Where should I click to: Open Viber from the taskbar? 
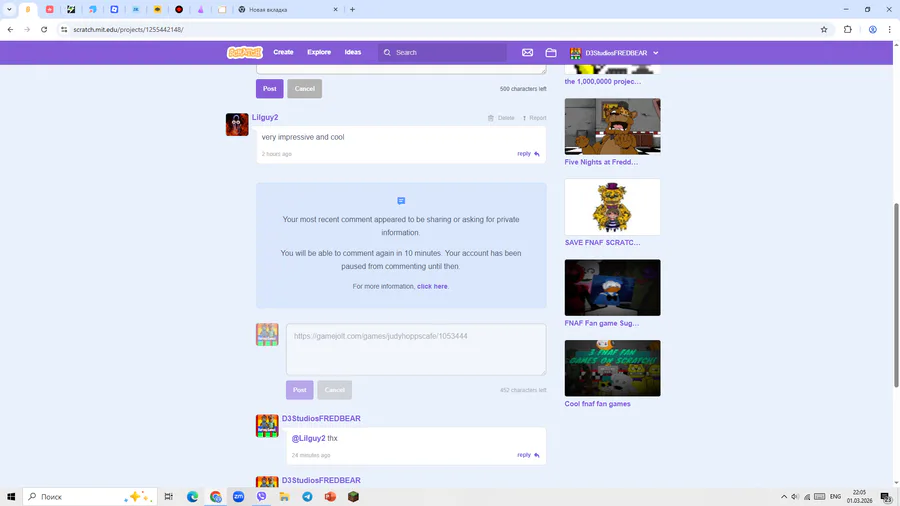click(261, 496)
